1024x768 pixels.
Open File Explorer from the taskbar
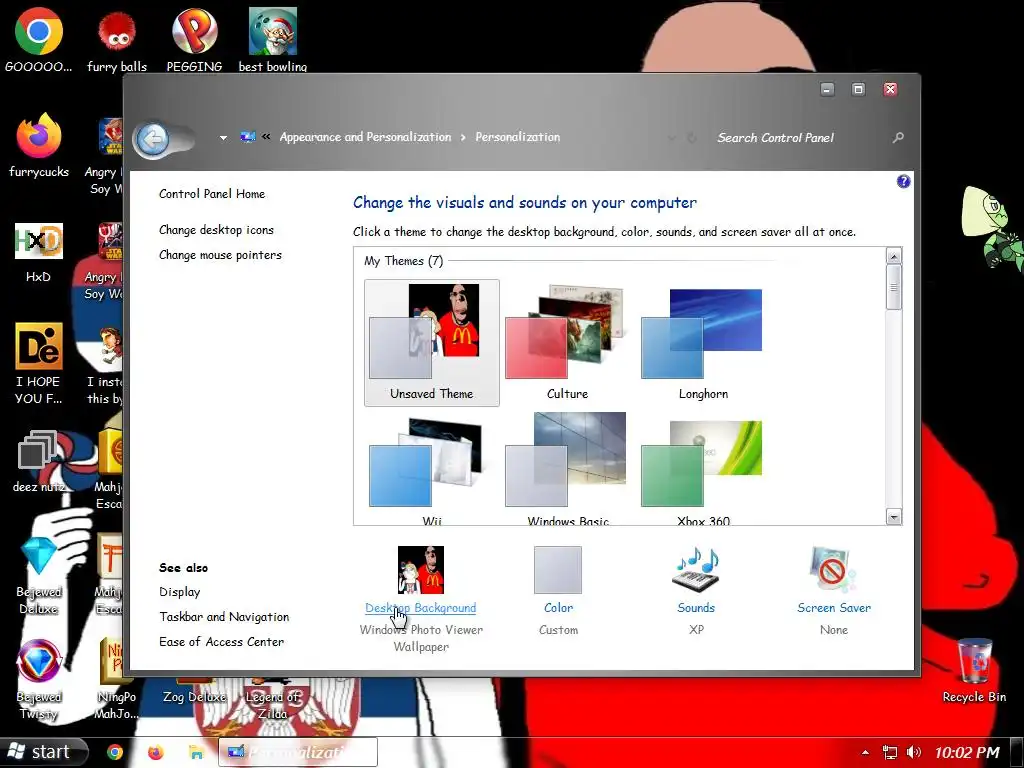pyautogui.click(x=196, y=752)
